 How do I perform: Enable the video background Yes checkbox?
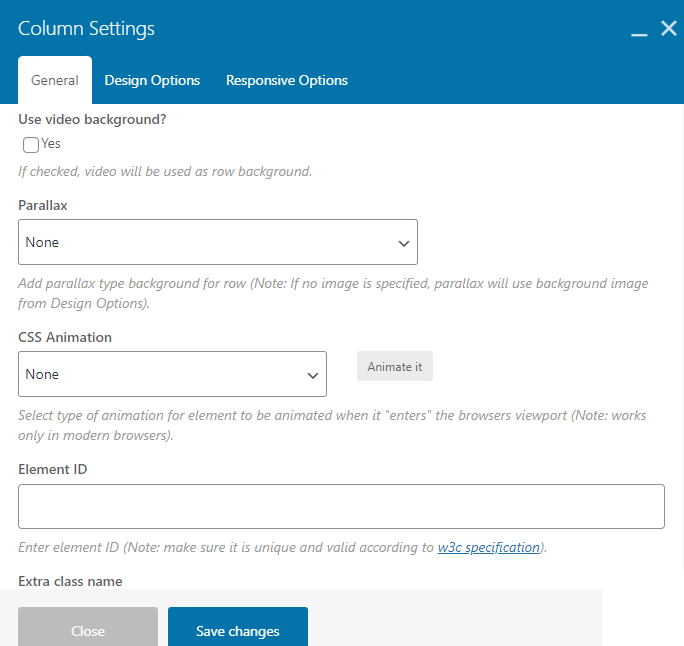click(31, 145)
